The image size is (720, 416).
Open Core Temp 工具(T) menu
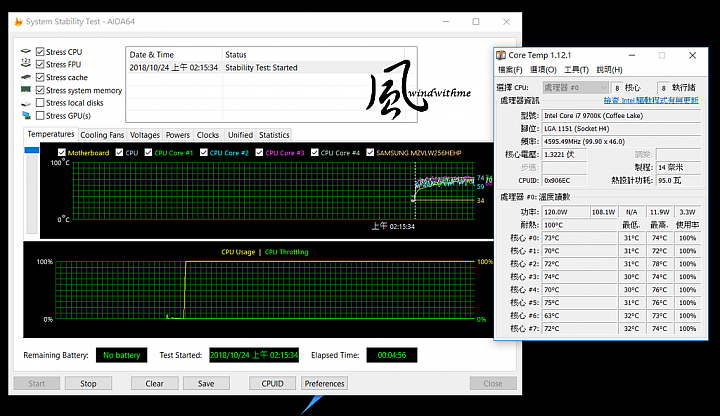click(x=576, y=70)
